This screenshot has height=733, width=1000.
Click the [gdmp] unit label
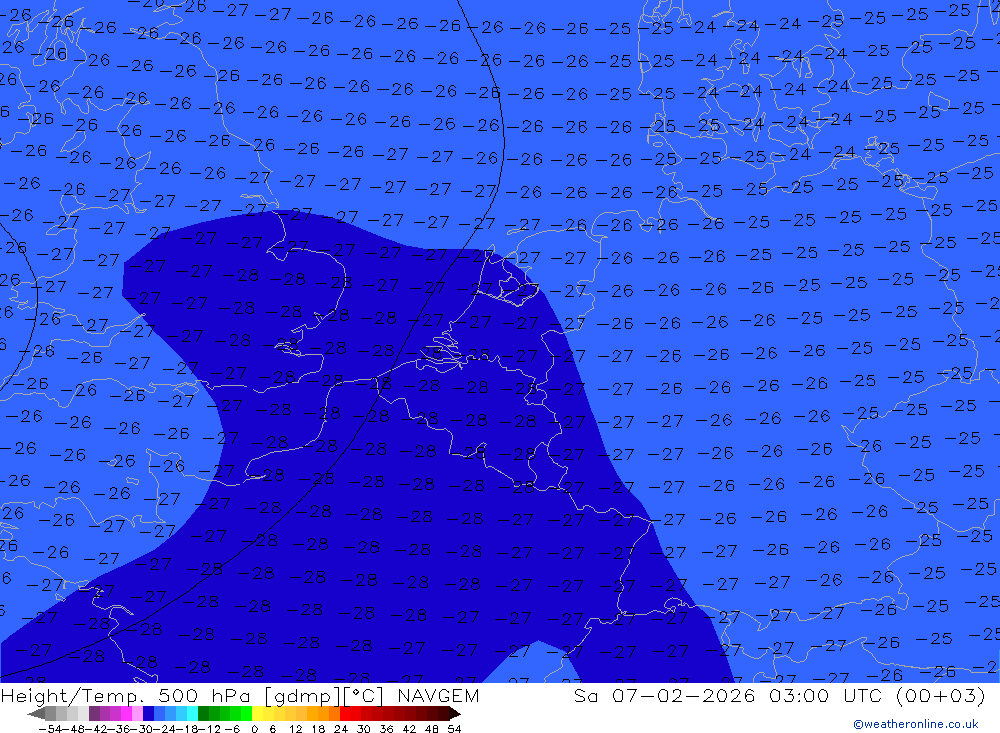[304, 696]
